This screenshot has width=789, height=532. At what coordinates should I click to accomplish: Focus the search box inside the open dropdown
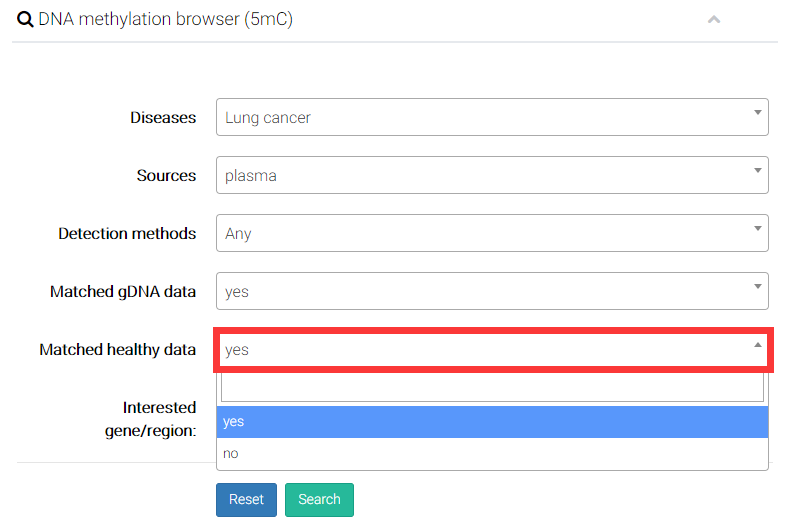pos(491,387)
